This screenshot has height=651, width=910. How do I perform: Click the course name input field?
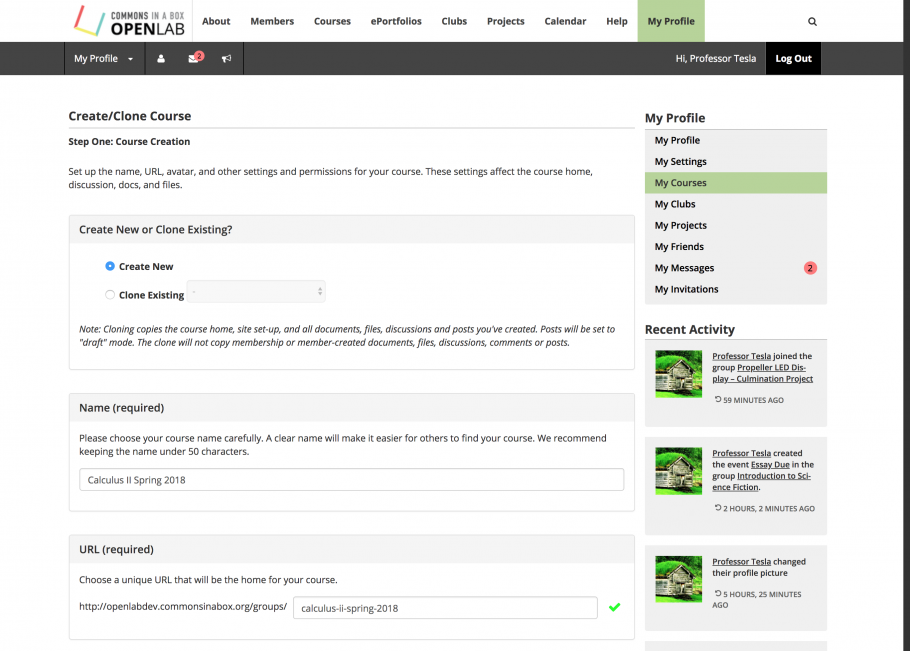pyautogui.click(x=352, y=480)
